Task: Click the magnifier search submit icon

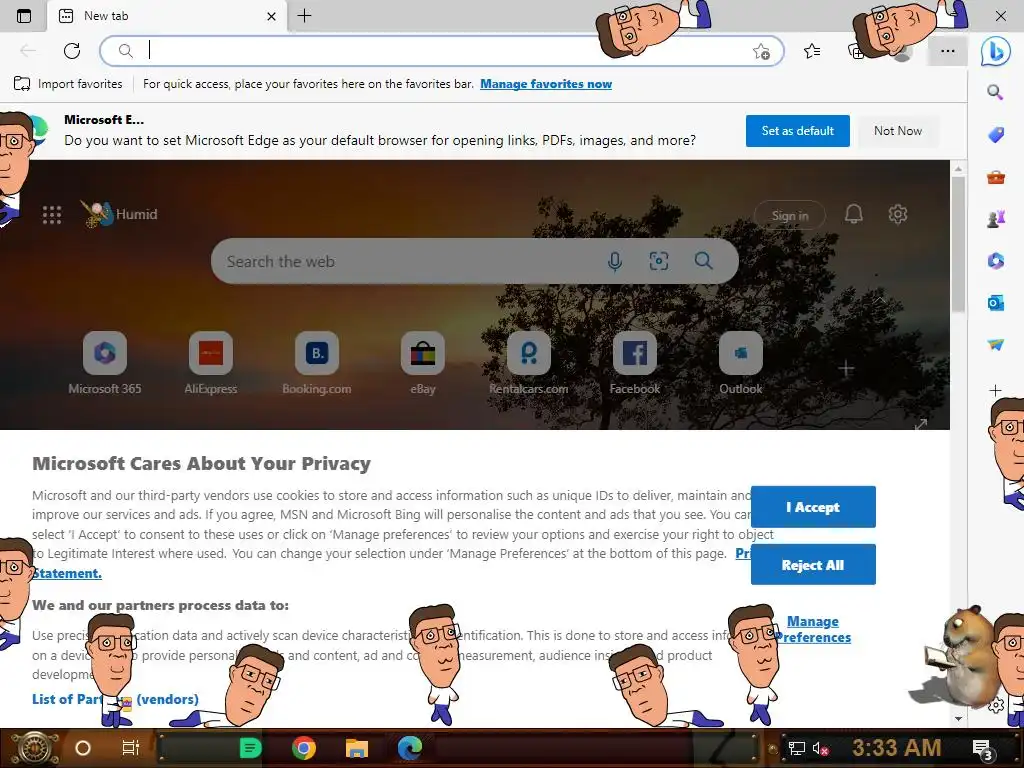Action: (703, 261)
